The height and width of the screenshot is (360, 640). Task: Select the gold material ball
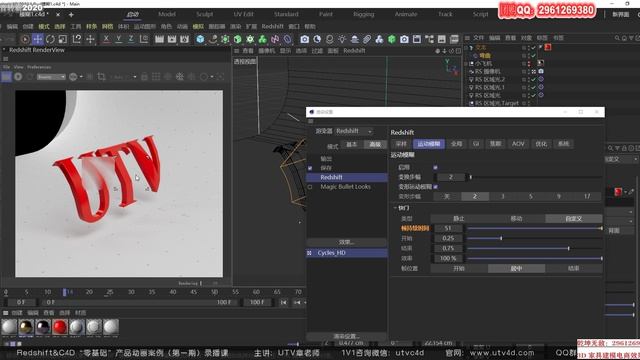pos(26,327)
